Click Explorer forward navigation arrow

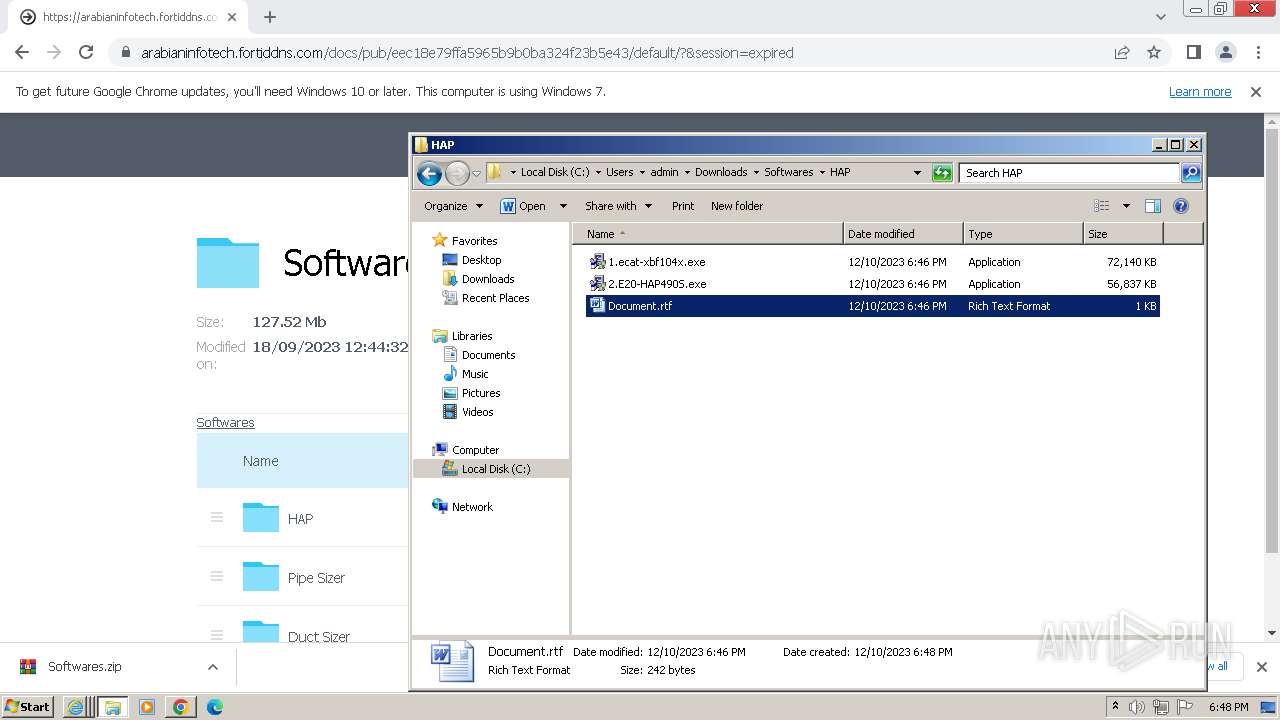[457, 173]
